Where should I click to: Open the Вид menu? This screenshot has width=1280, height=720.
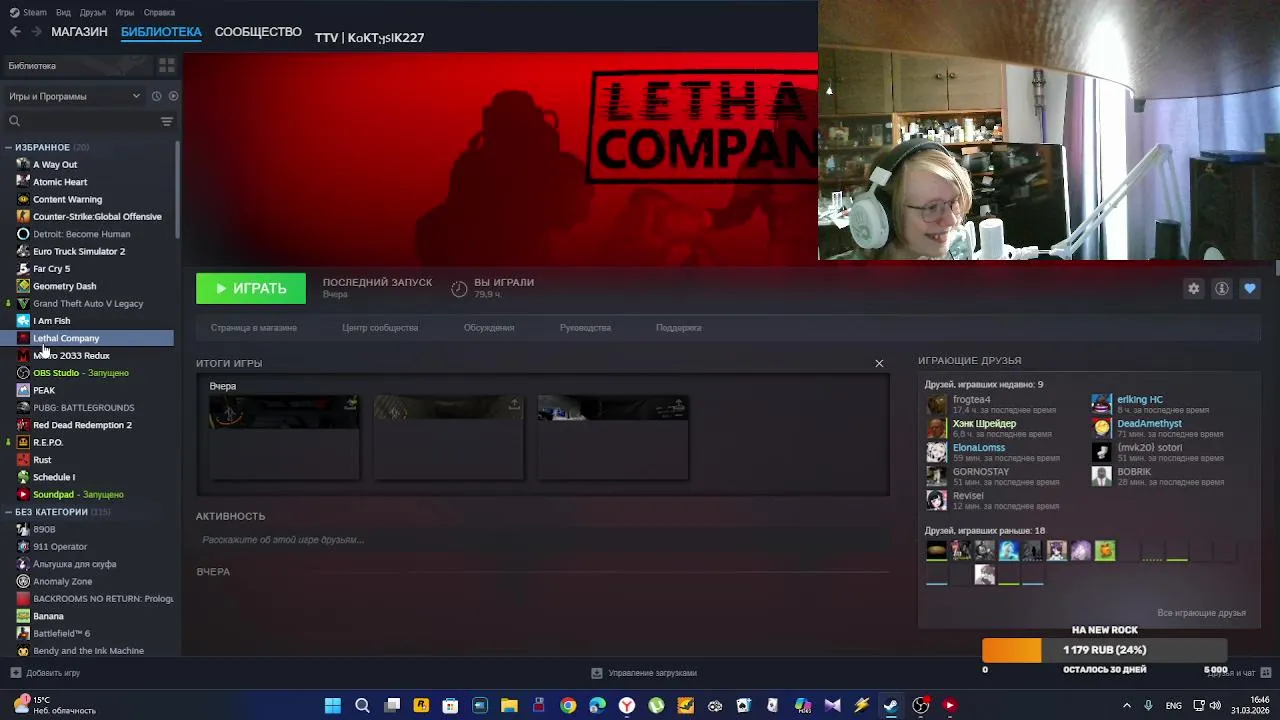pos(63,13)
